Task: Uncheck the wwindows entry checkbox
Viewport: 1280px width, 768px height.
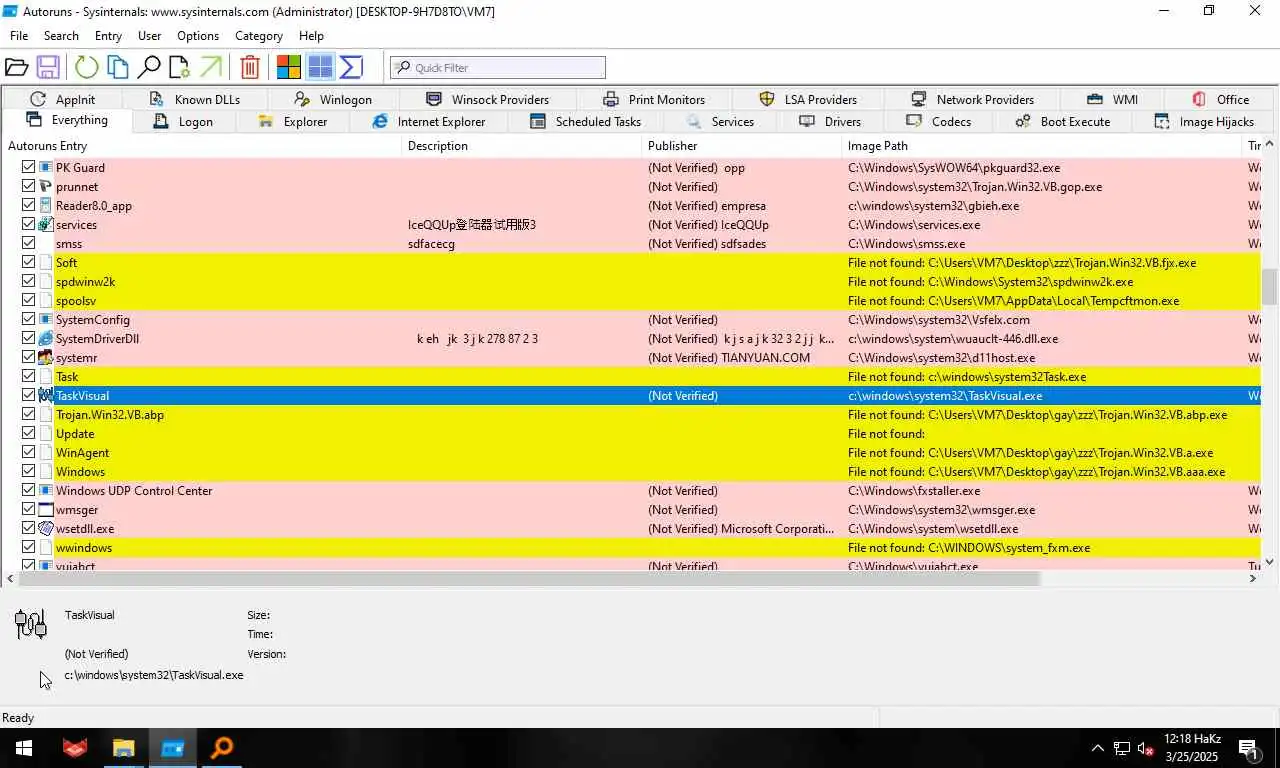Action: click(x=28, y=547)
